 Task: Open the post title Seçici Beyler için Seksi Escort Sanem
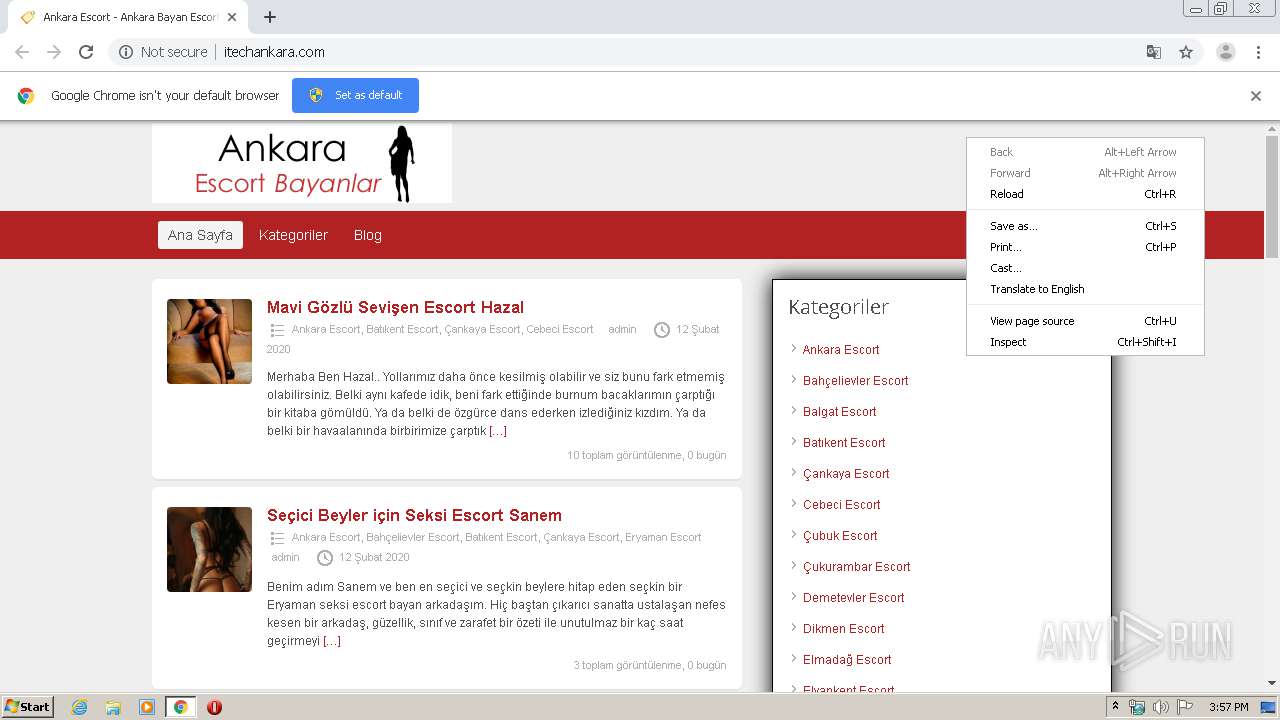coord(414,515)
